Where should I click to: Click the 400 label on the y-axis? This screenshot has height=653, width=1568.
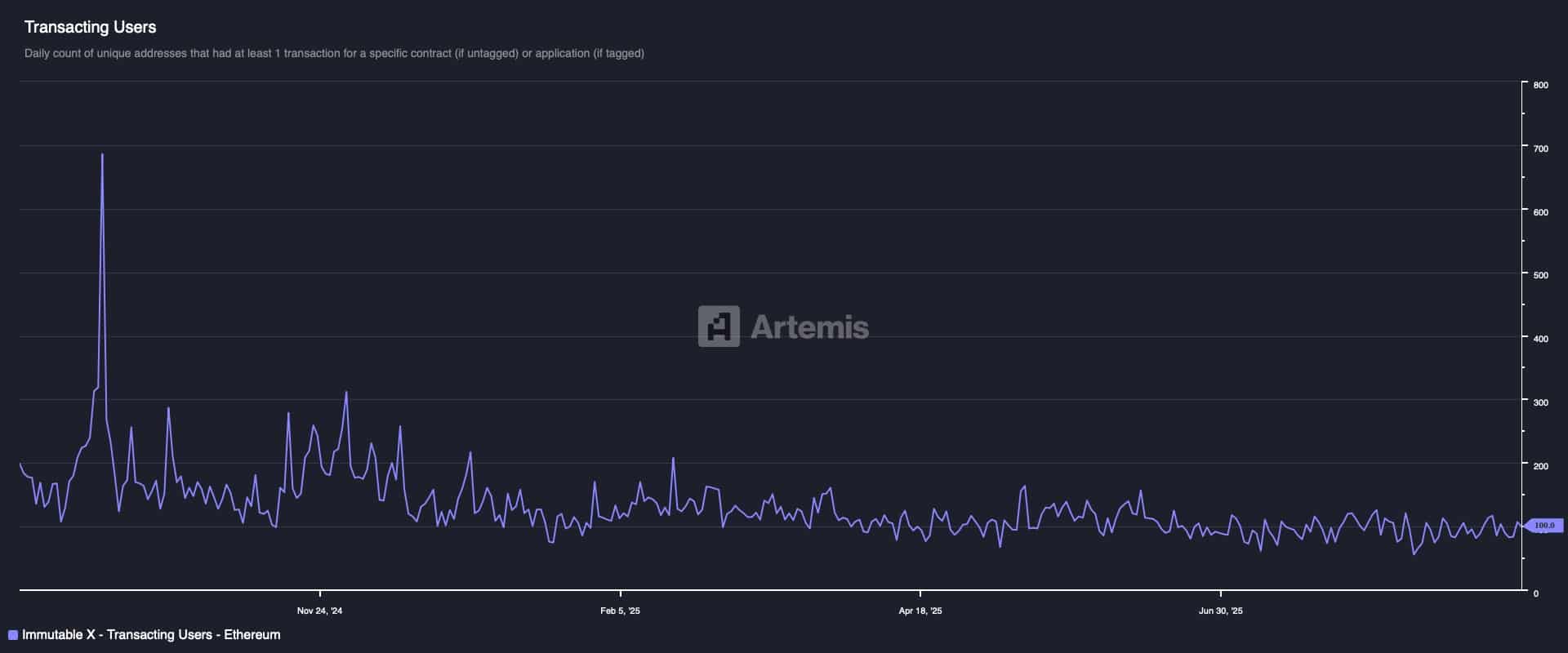1541,339
